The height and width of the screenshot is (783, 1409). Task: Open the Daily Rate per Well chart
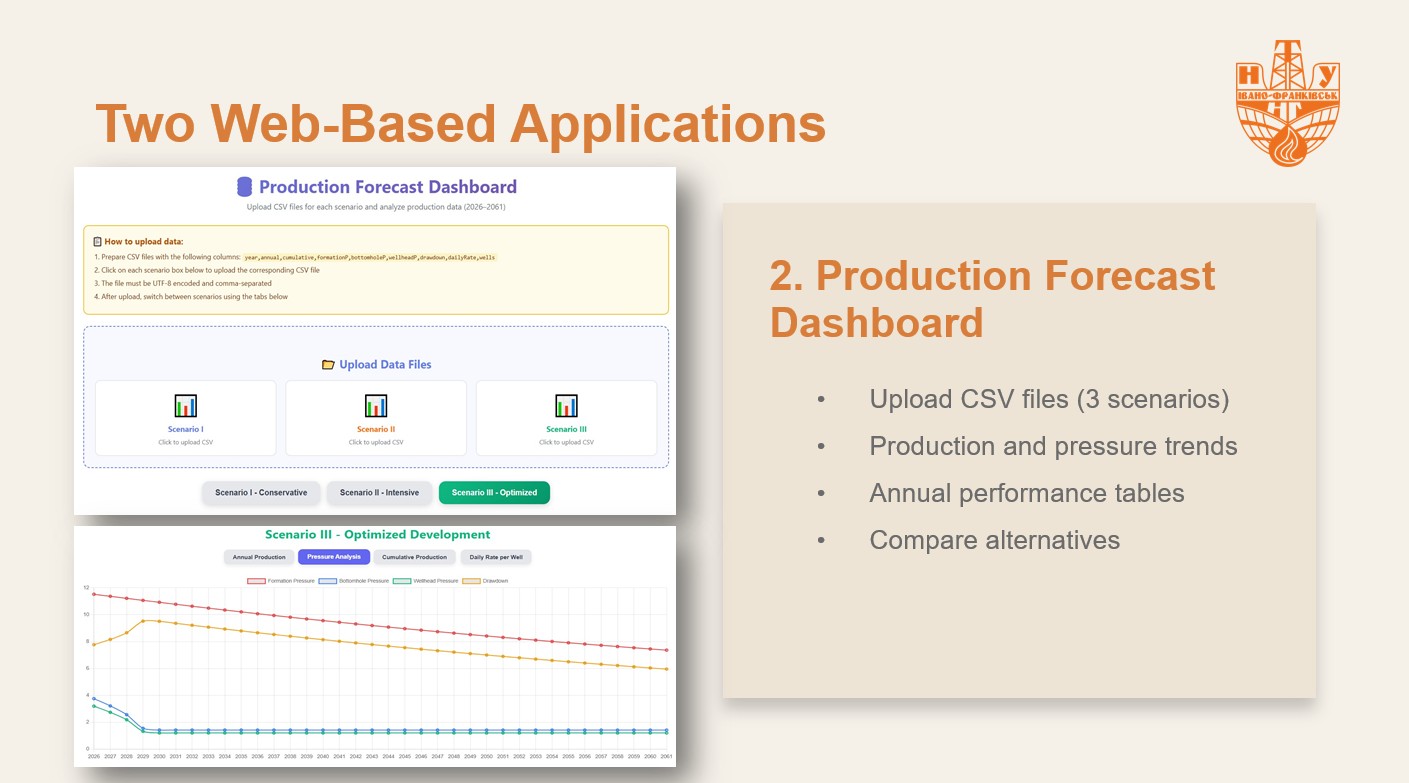point(496,557)
